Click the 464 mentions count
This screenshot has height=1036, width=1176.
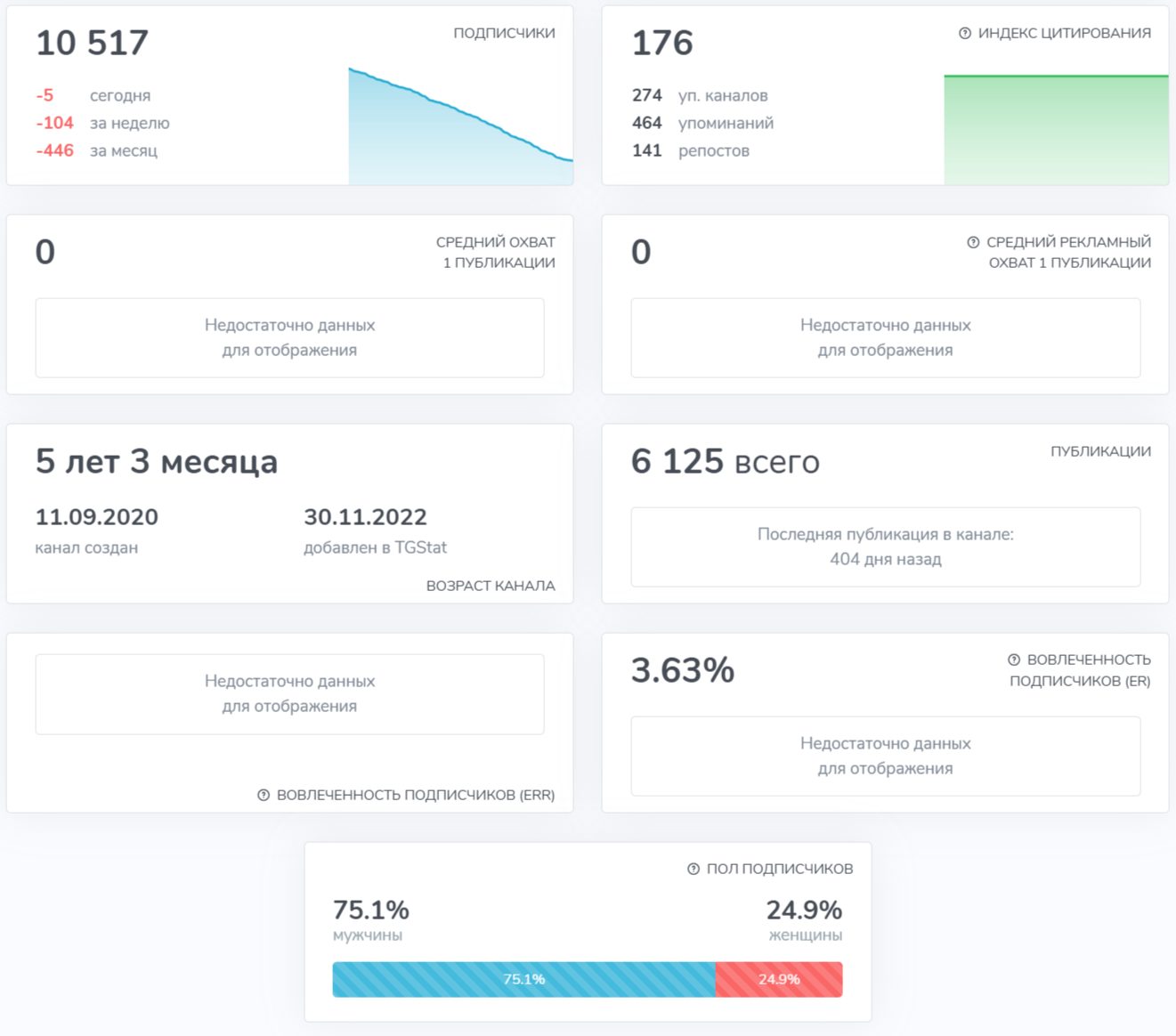pos(647,123)
